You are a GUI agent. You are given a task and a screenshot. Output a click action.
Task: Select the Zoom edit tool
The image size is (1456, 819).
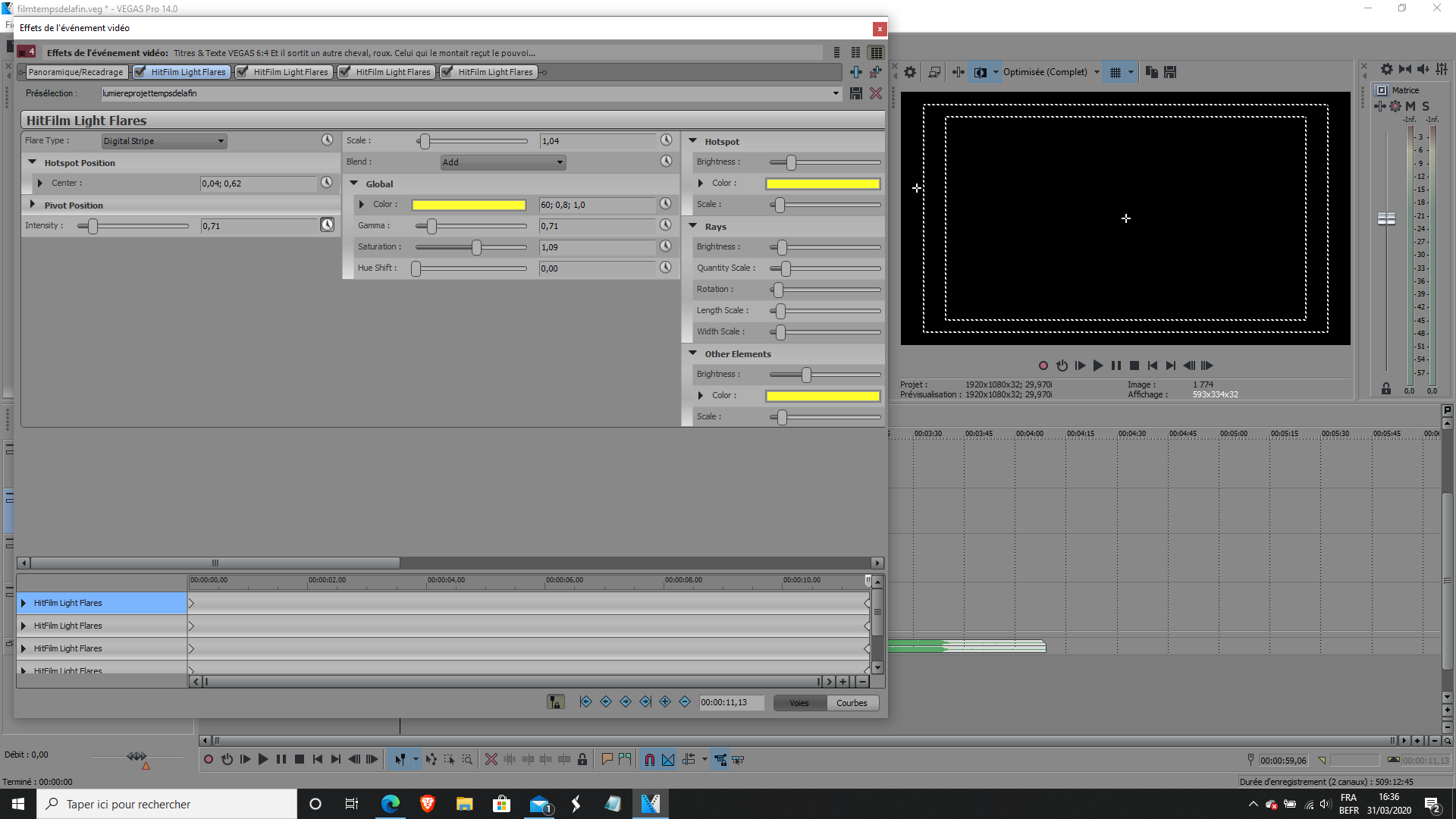[x=467, y=759]
